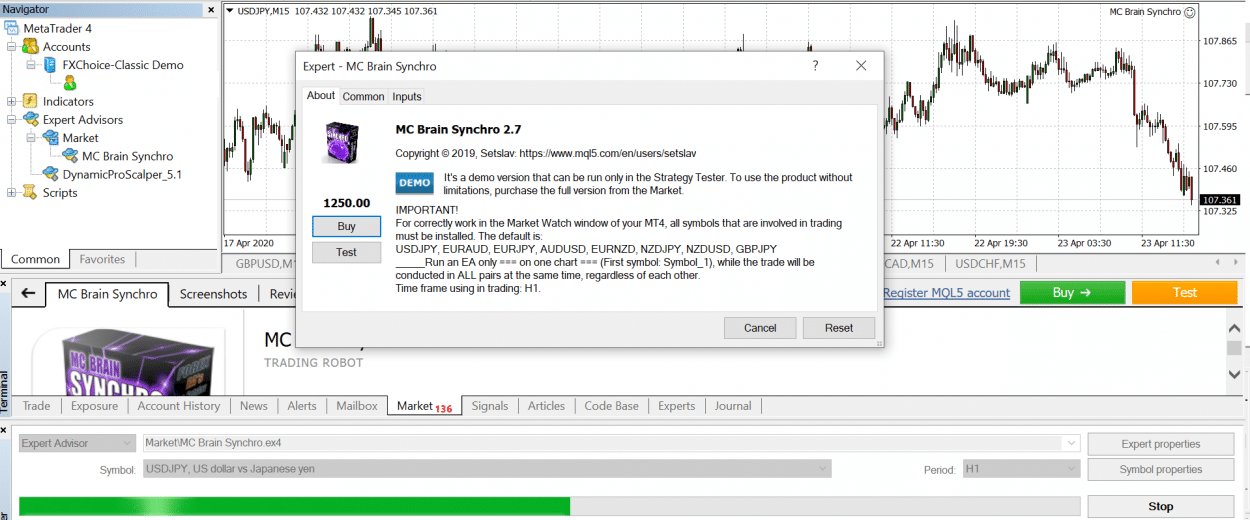The image size is (1250, 520).
Task: Open the Journal tab in Terminal
Action: 733,406
